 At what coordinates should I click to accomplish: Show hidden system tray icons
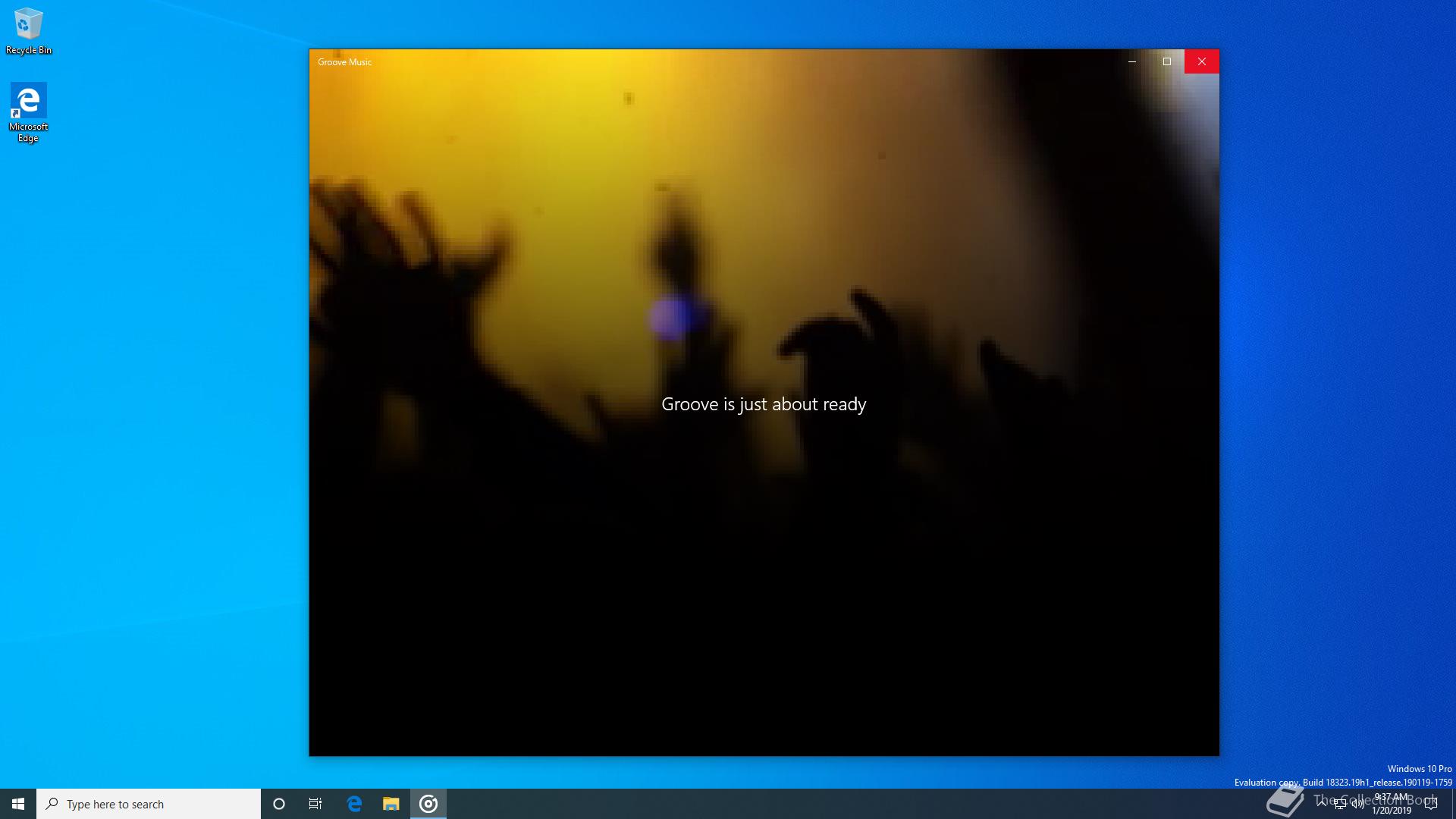(1322, 804)
